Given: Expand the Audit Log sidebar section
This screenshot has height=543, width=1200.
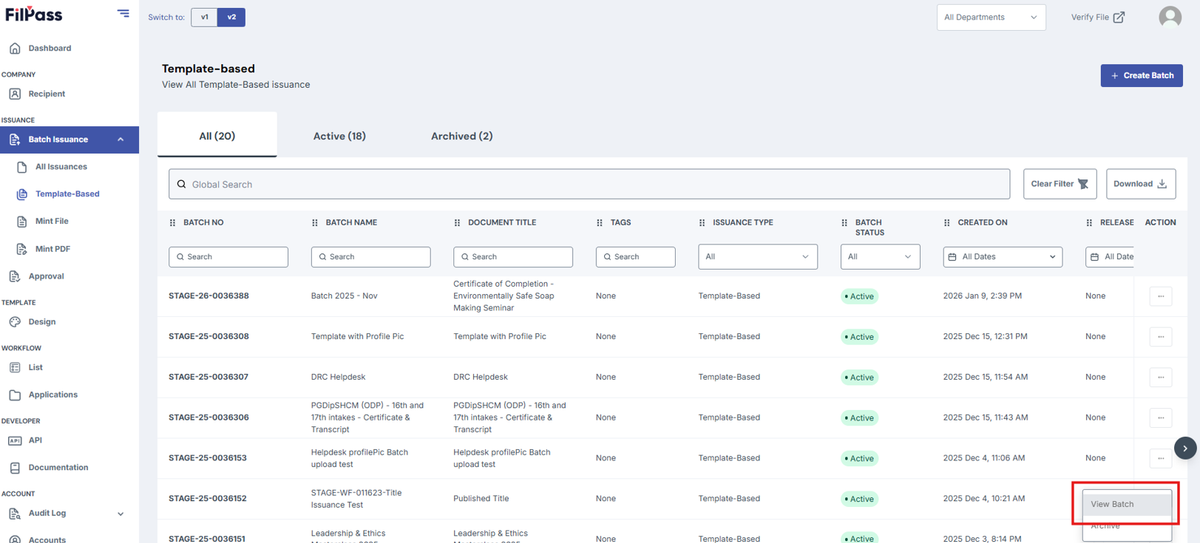Looking at the screenshot, I should [120, 514].
